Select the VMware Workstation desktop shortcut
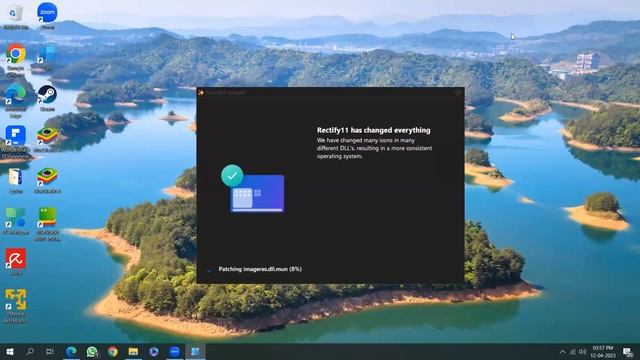The height and width of the screenshot is (360, 640). coord(16,305)
